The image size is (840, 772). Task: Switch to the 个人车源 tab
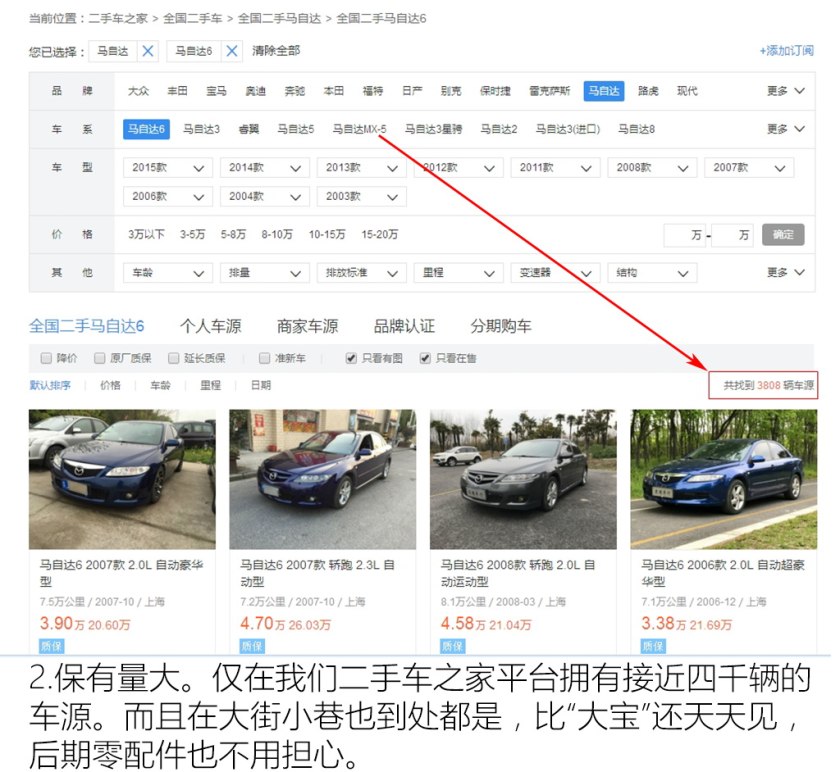[211, 326]
